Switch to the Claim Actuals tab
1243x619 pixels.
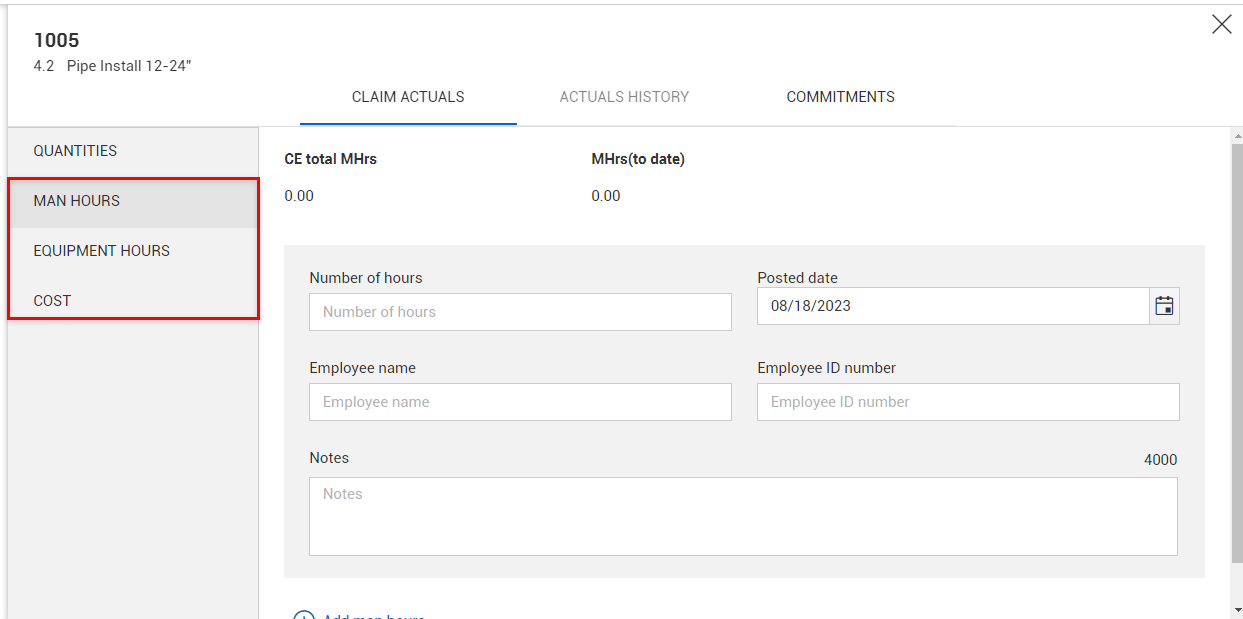pyautogui.click(x=408, y=97)
